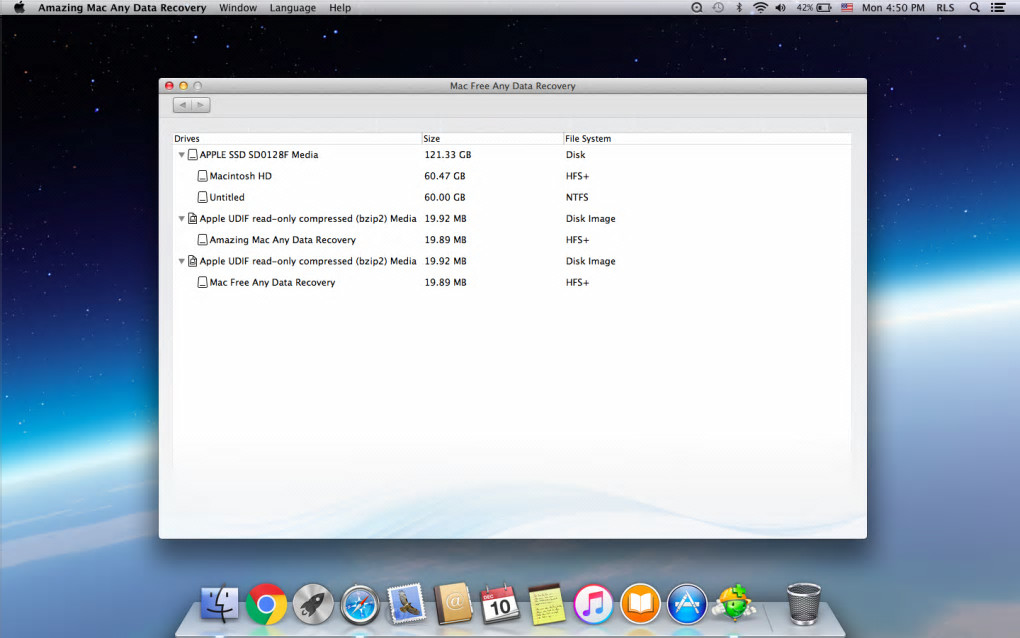1020x638 pixels.
Task: Open the Wi-Fi status menu
Action: pos(760,8)
